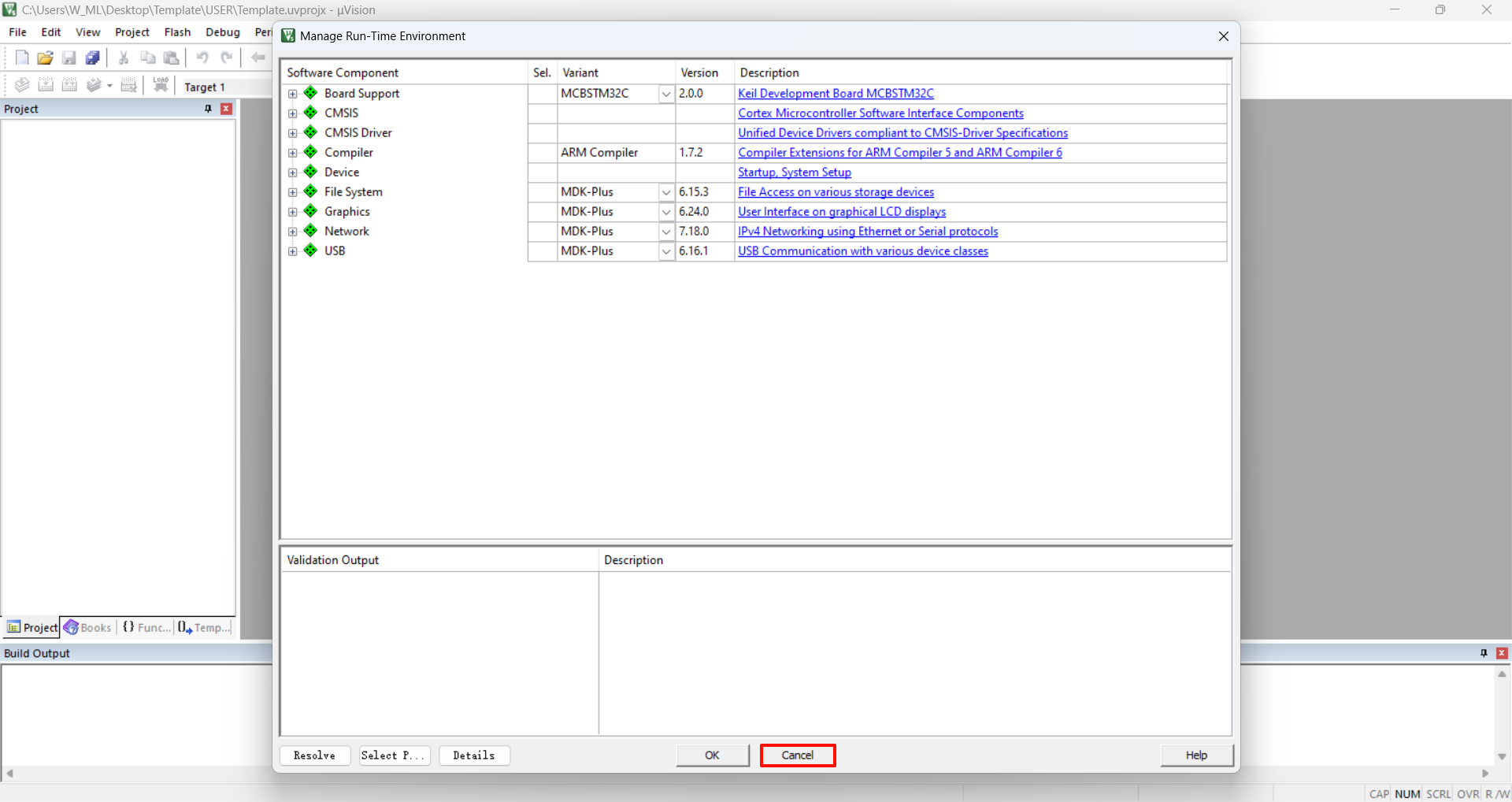Image resolution: width=1512 pixels, height=802 pixels.
Task: Switch to the Books tab
Action: (88, 627)
